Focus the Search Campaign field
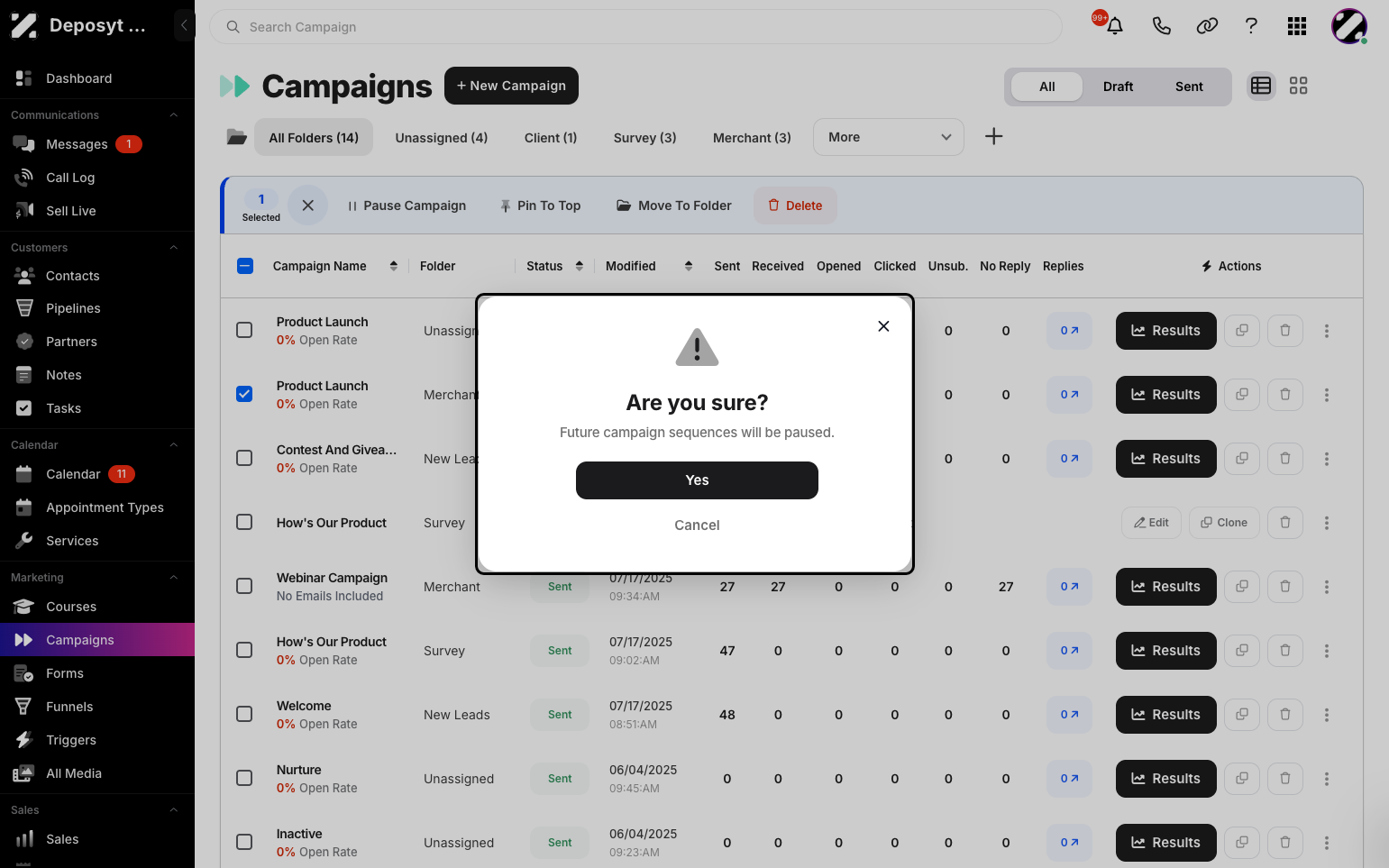Screen dimensions: 1389x868 click(x=635, y=27)
